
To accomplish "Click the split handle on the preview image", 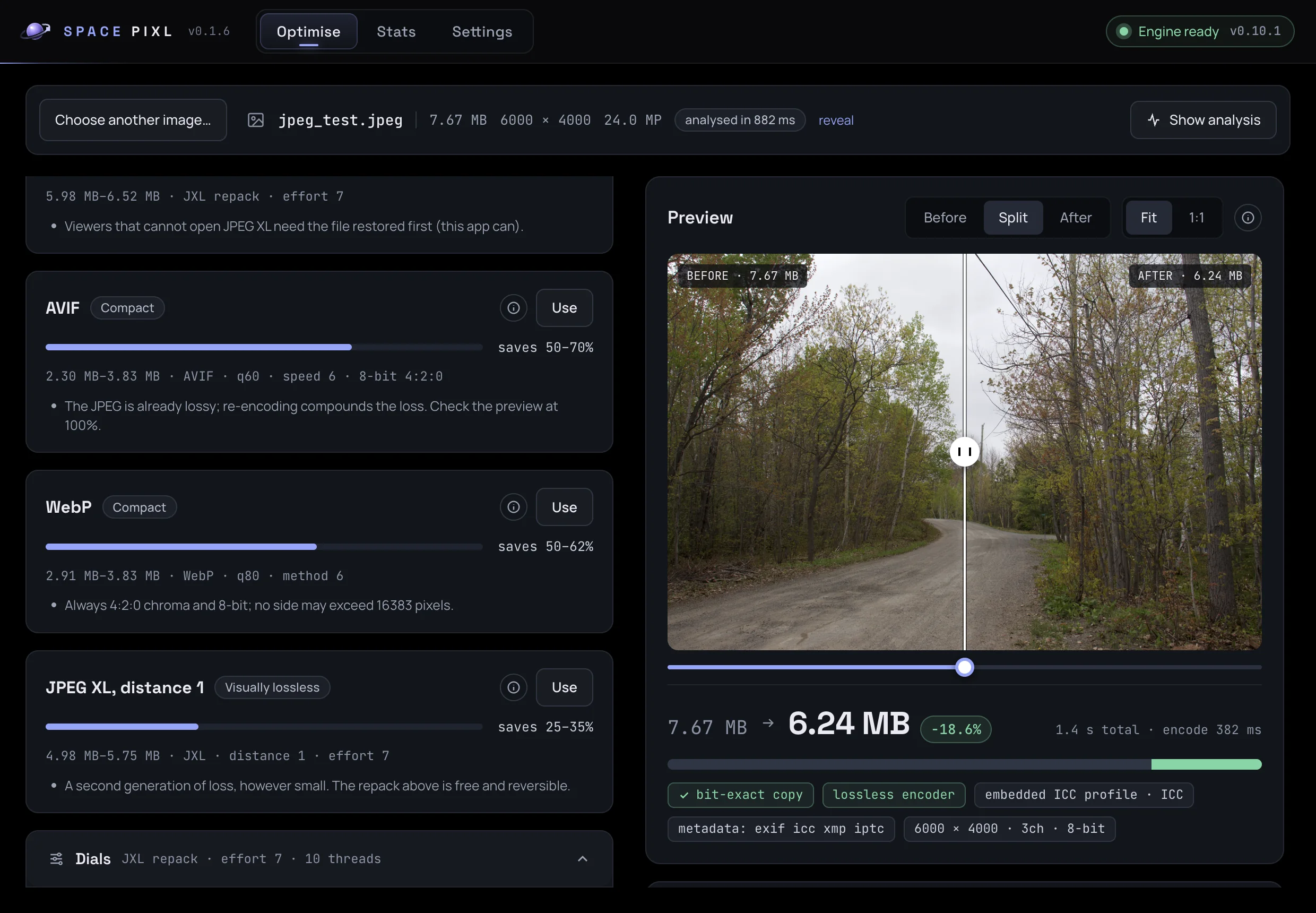I will pos(964,451).
